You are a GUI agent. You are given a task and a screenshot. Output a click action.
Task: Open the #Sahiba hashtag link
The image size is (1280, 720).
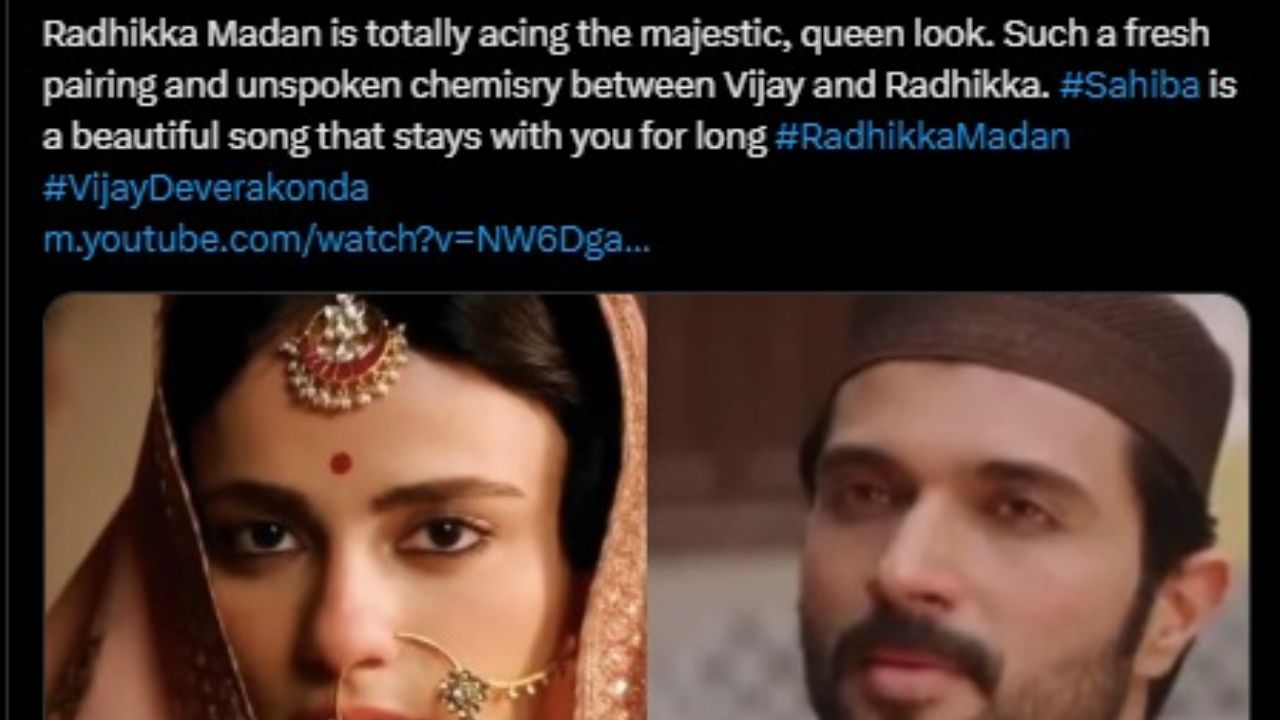pyautogui.click(x=1129, y=86)
